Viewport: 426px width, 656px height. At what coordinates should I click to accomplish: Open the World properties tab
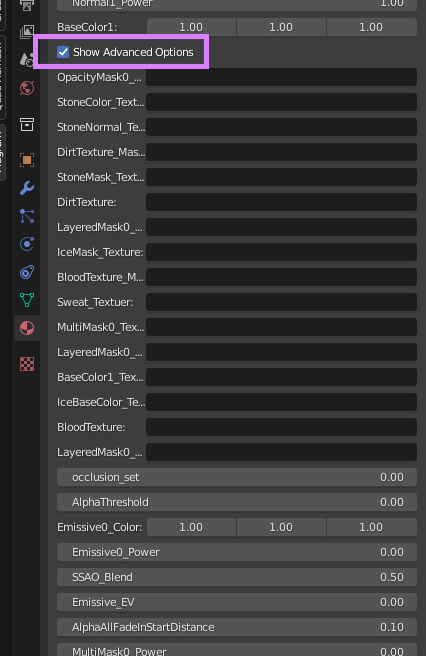(27, 88)
